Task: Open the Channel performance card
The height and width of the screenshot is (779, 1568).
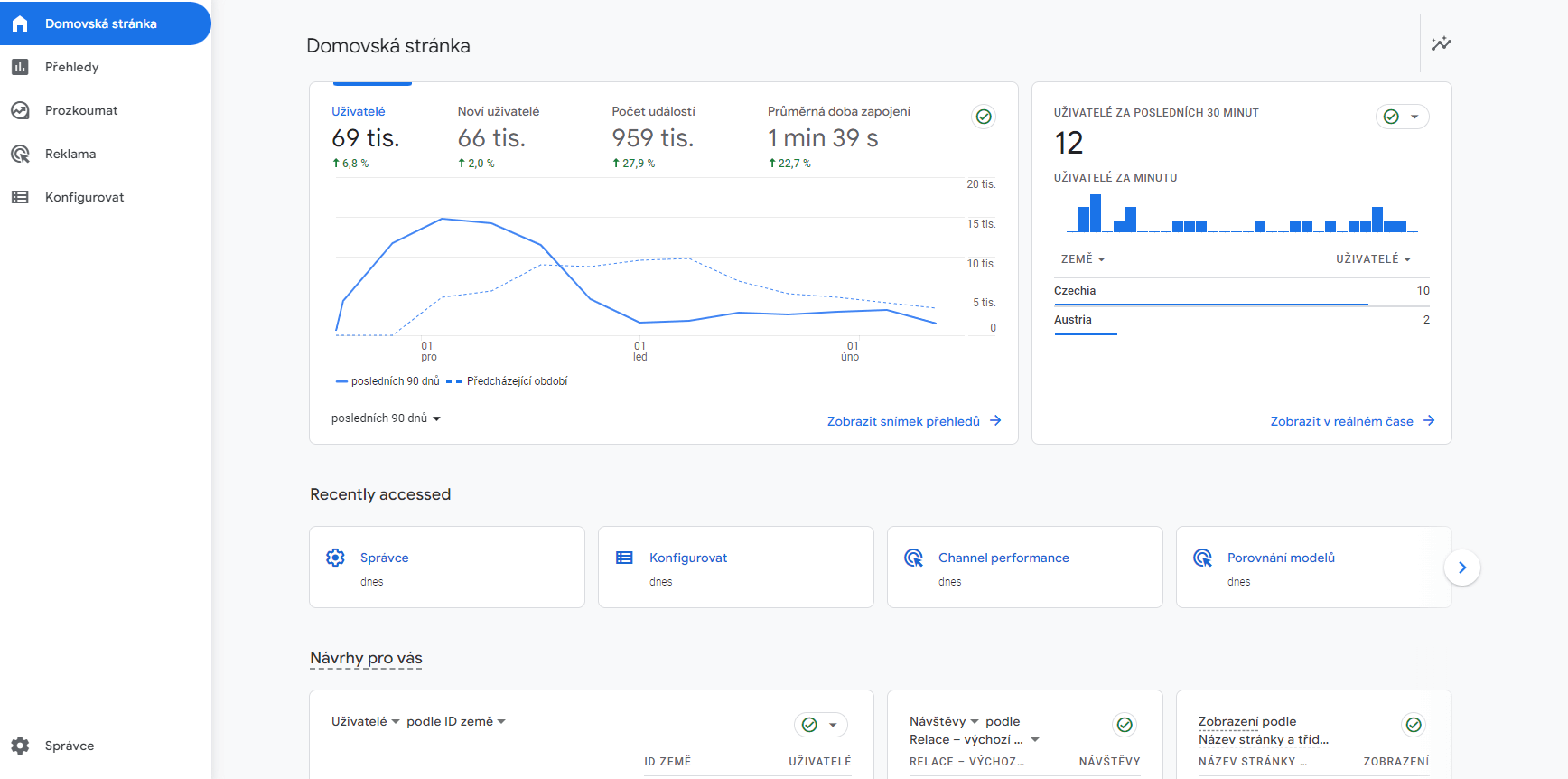Action: coord(1025,568)
